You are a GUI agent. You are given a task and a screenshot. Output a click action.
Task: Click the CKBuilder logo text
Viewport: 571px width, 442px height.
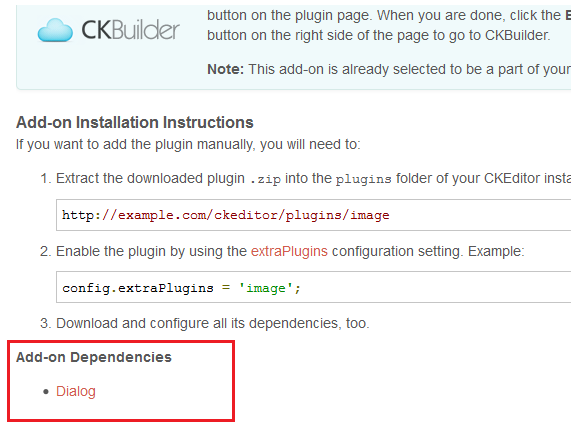130,30
